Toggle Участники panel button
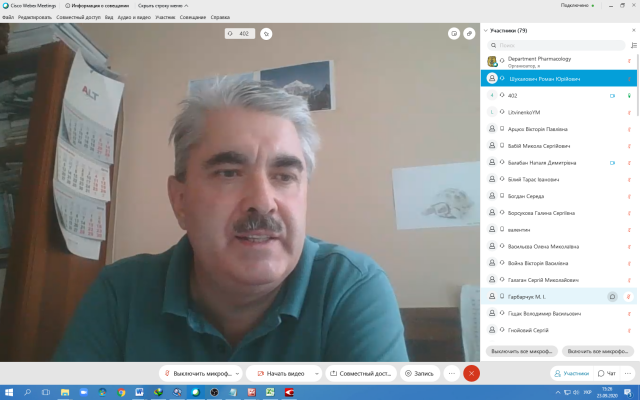The height and width of the screenshot is (400, 640). coord(571,373)
